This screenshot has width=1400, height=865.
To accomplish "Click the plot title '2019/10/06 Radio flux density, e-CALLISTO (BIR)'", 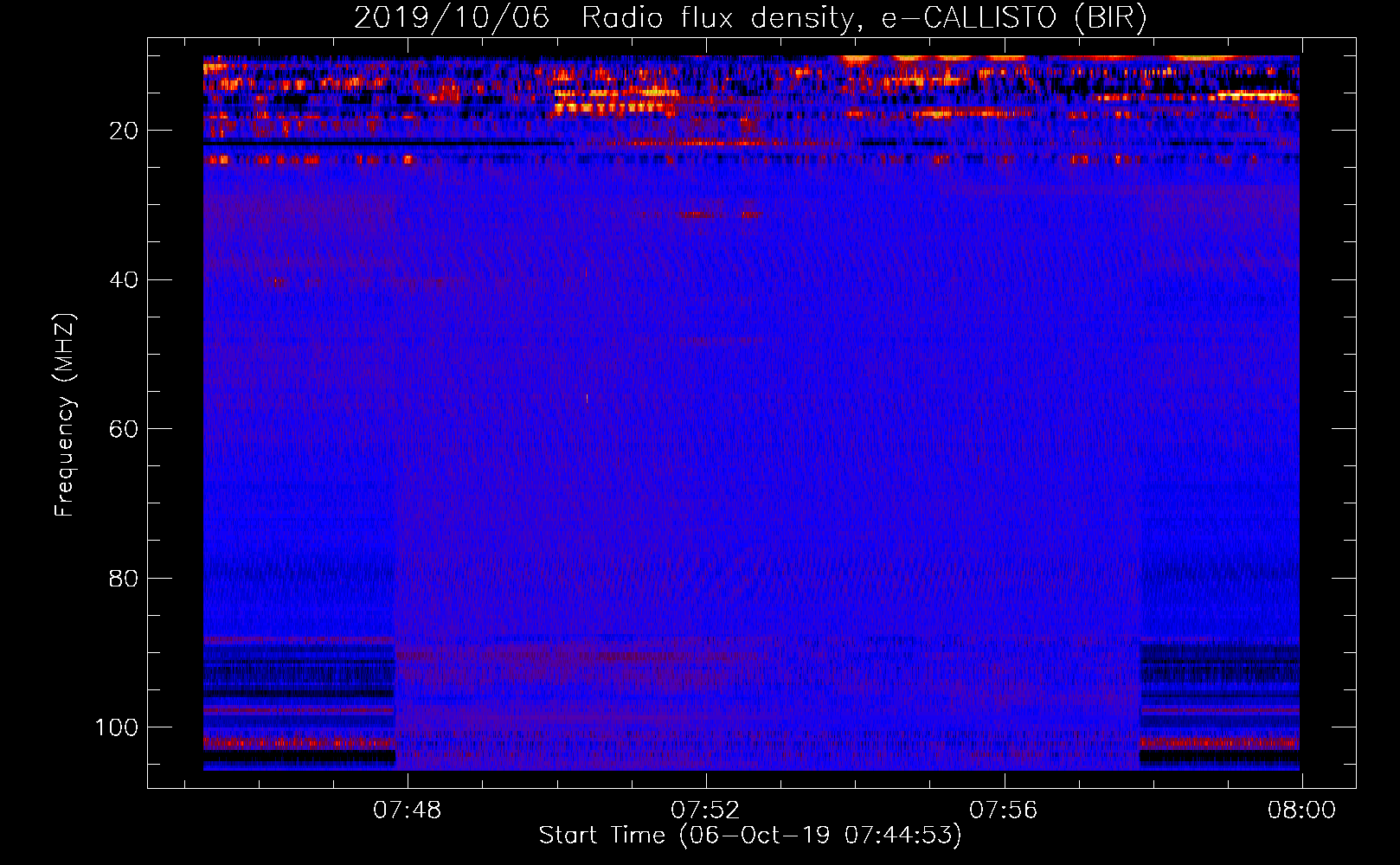I will pyautogui.click(x=750, y=18).
